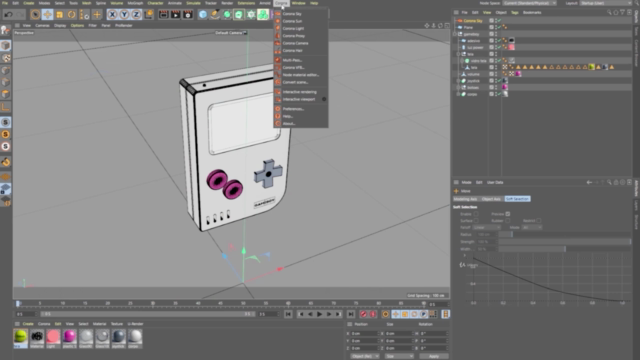The image size is (640, 360).
Task: Open Edit Render Settings clapperboard icon
Action: point(188,15)
